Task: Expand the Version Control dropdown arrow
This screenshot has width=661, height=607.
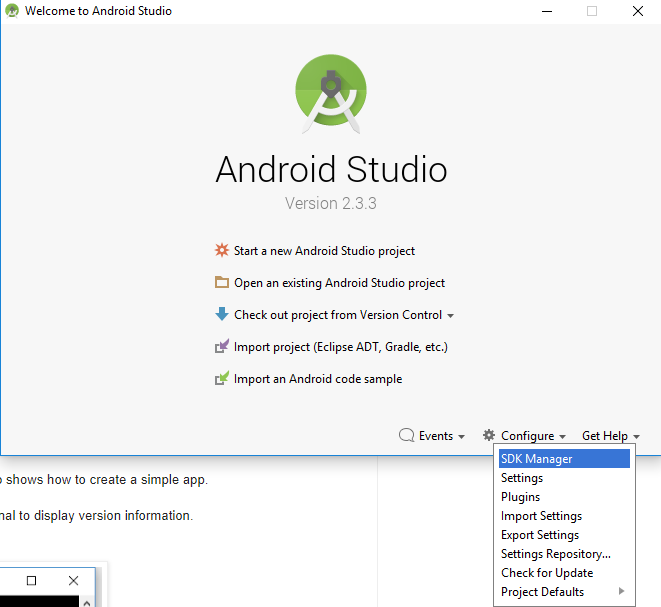Action: coord(450,316)
